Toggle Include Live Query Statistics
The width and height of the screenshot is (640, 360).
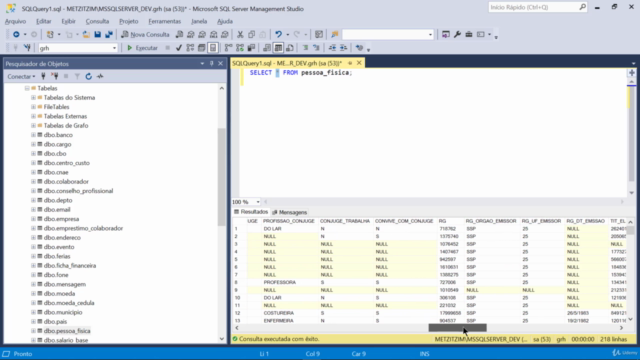240,48
